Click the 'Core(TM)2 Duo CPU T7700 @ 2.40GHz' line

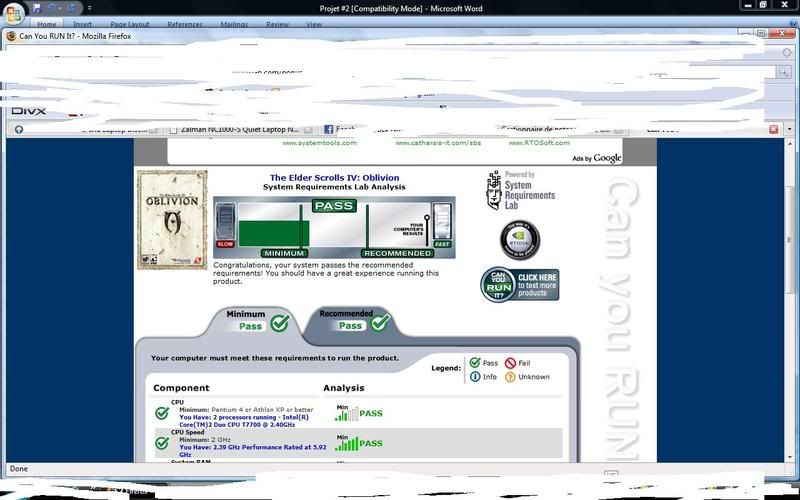pyautogui.click(x=237, y=424)
